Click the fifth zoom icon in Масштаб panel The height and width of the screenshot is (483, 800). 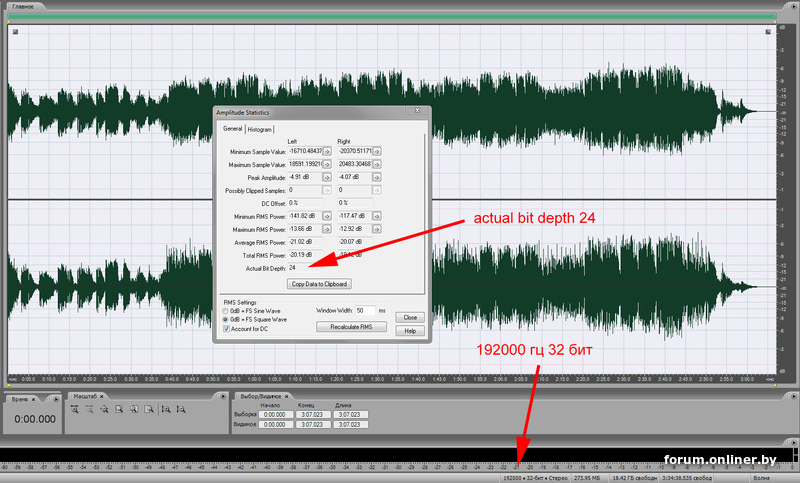tap(134, 409)
